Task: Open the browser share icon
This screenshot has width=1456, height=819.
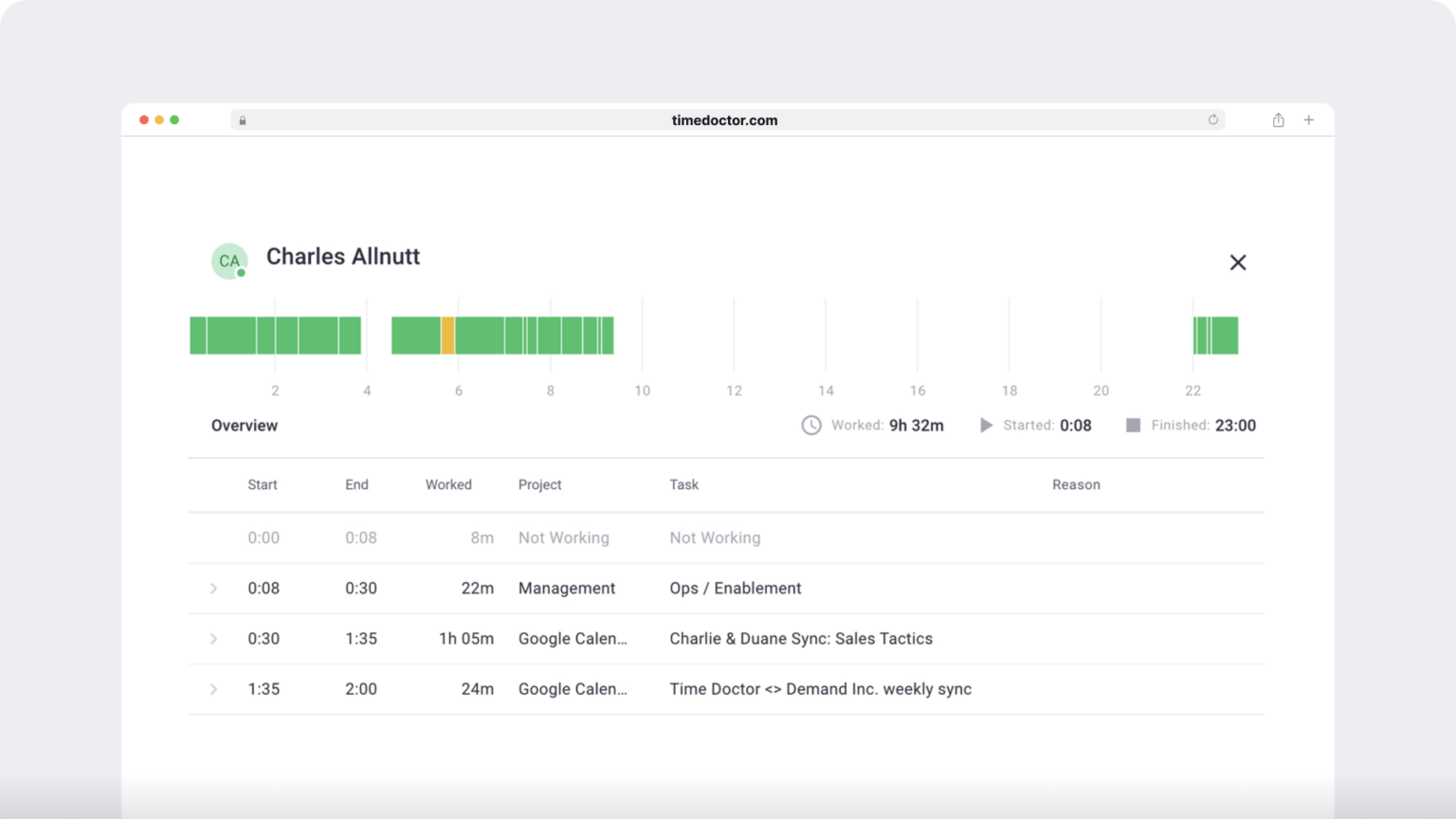Action: (1278, 120)
